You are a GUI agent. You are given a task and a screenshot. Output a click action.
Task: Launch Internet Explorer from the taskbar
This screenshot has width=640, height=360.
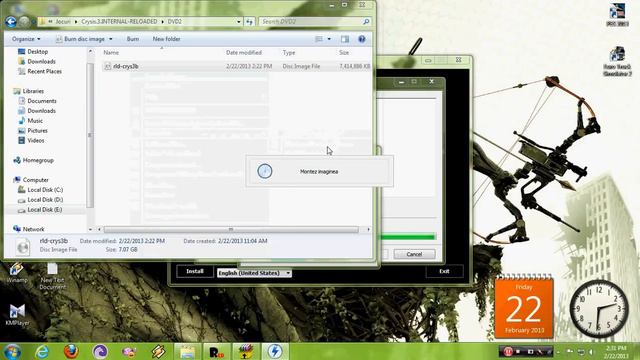click(42, 351)
